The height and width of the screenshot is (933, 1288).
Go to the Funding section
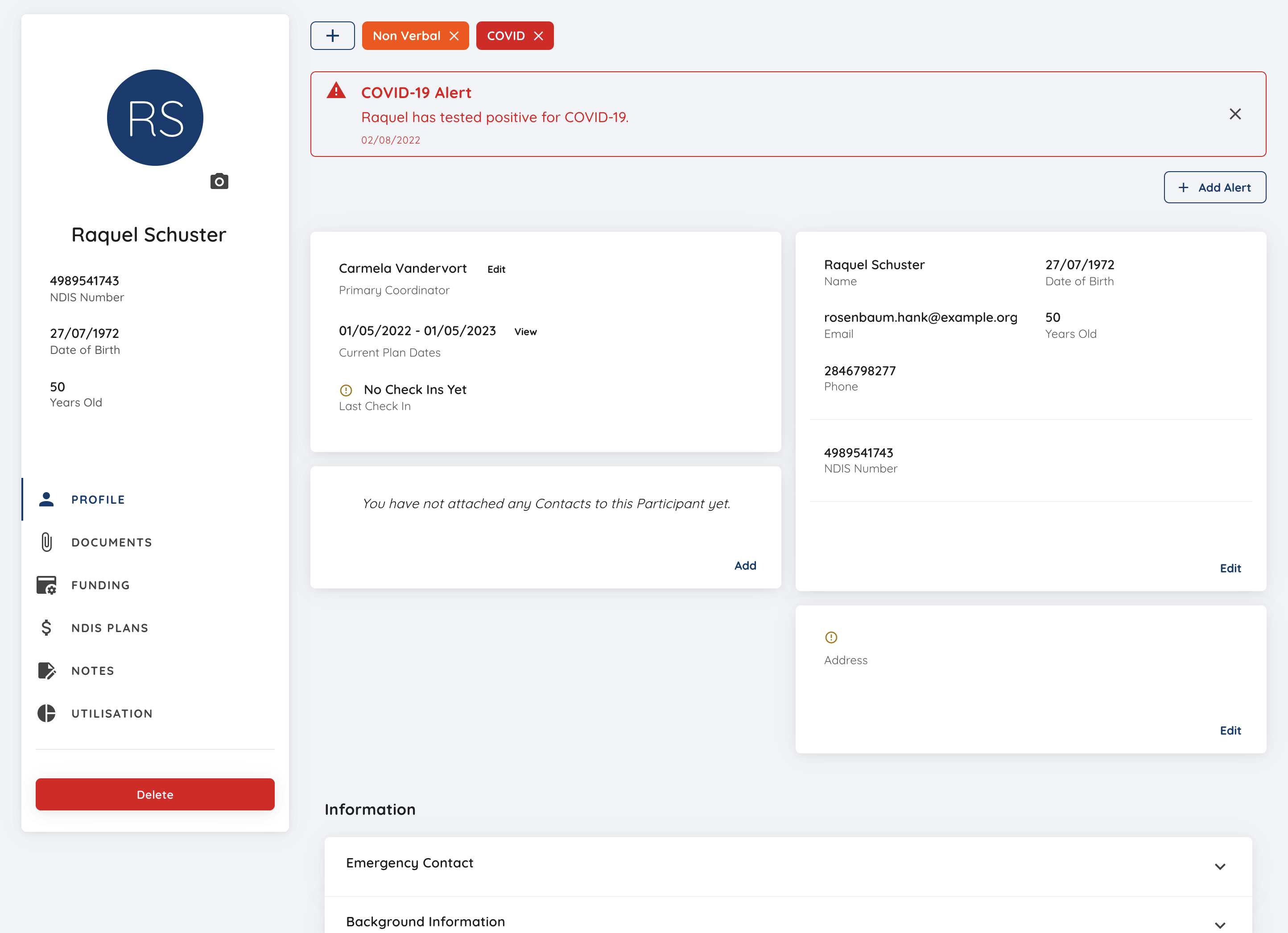click(x=100, y=585)
